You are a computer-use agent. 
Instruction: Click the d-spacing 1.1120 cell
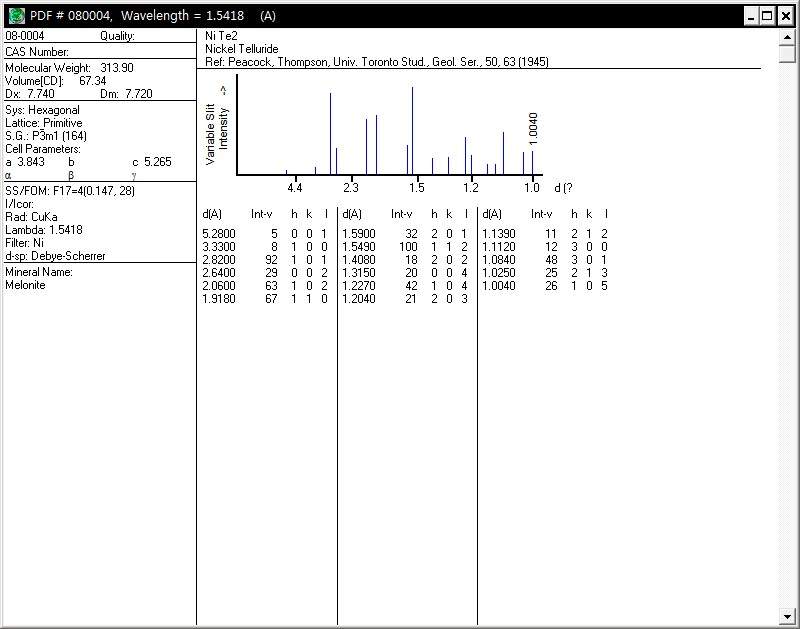(x=499, y=247)
